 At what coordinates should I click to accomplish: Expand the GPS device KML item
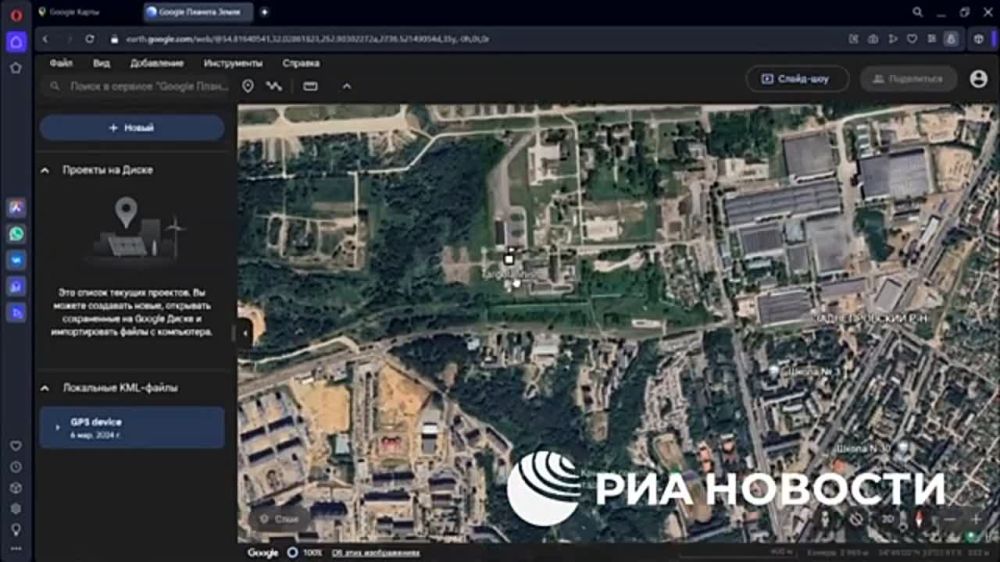[x=55, y=427]
